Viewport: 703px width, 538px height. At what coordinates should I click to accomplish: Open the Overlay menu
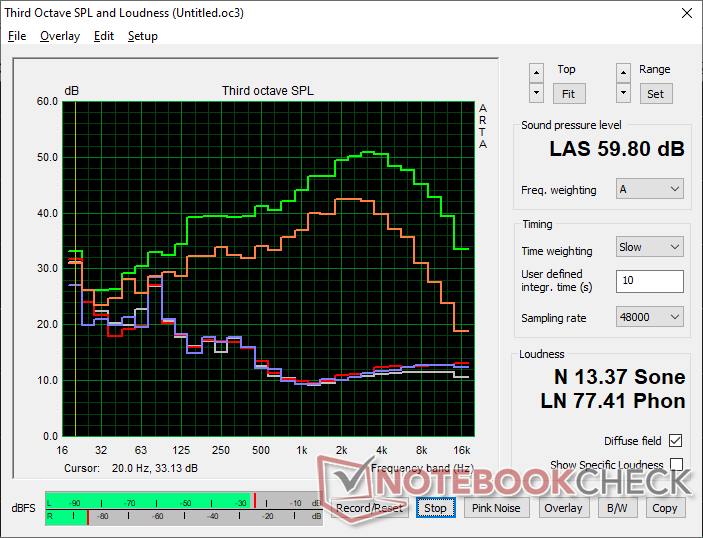pos(59,36)
